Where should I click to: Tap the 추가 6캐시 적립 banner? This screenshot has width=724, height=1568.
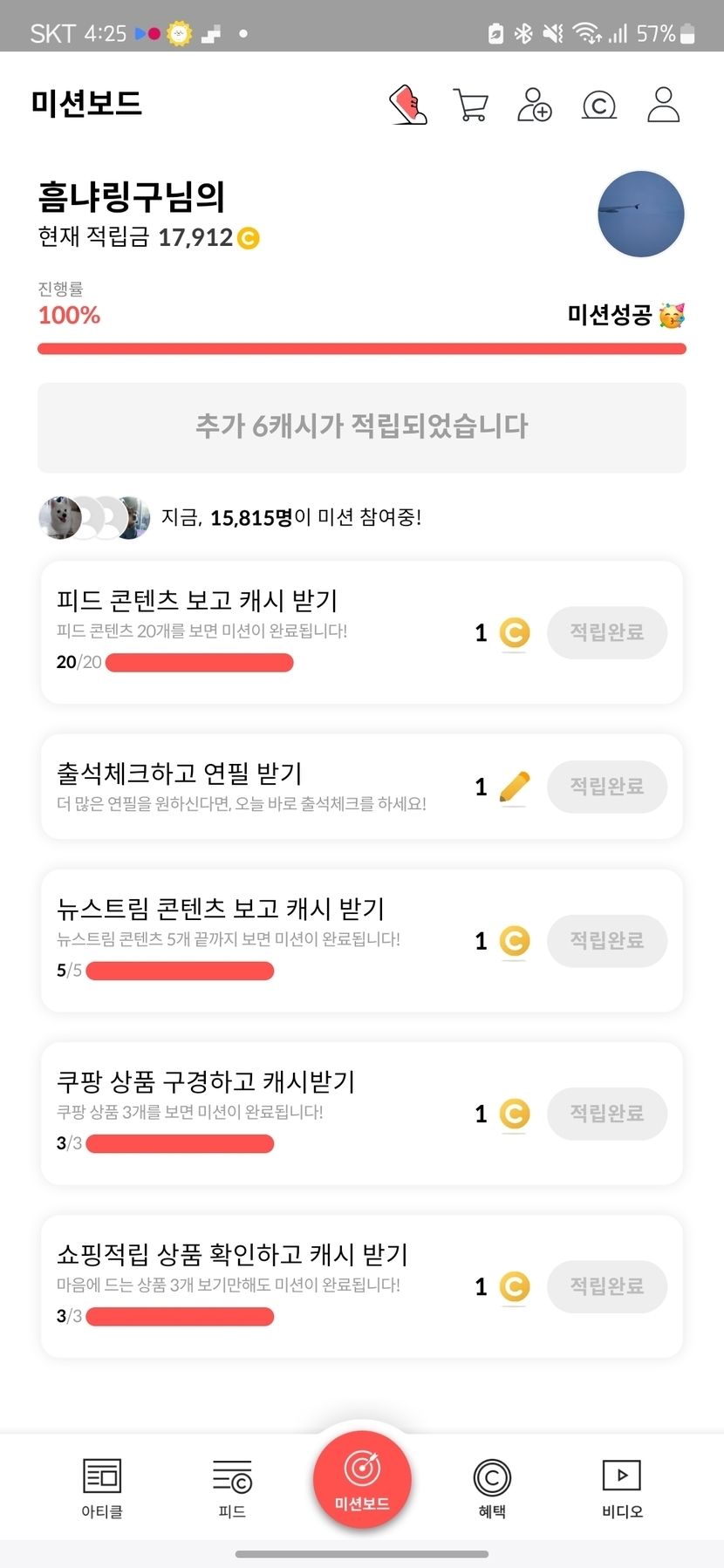tap(361, 427)
